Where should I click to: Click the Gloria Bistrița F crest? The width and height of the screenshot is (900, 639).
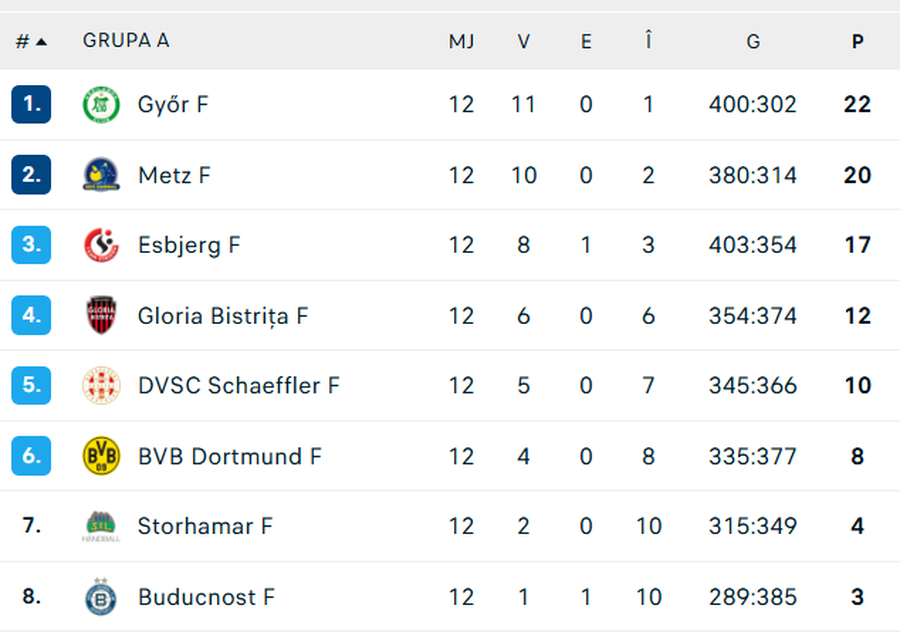[101, 316]
